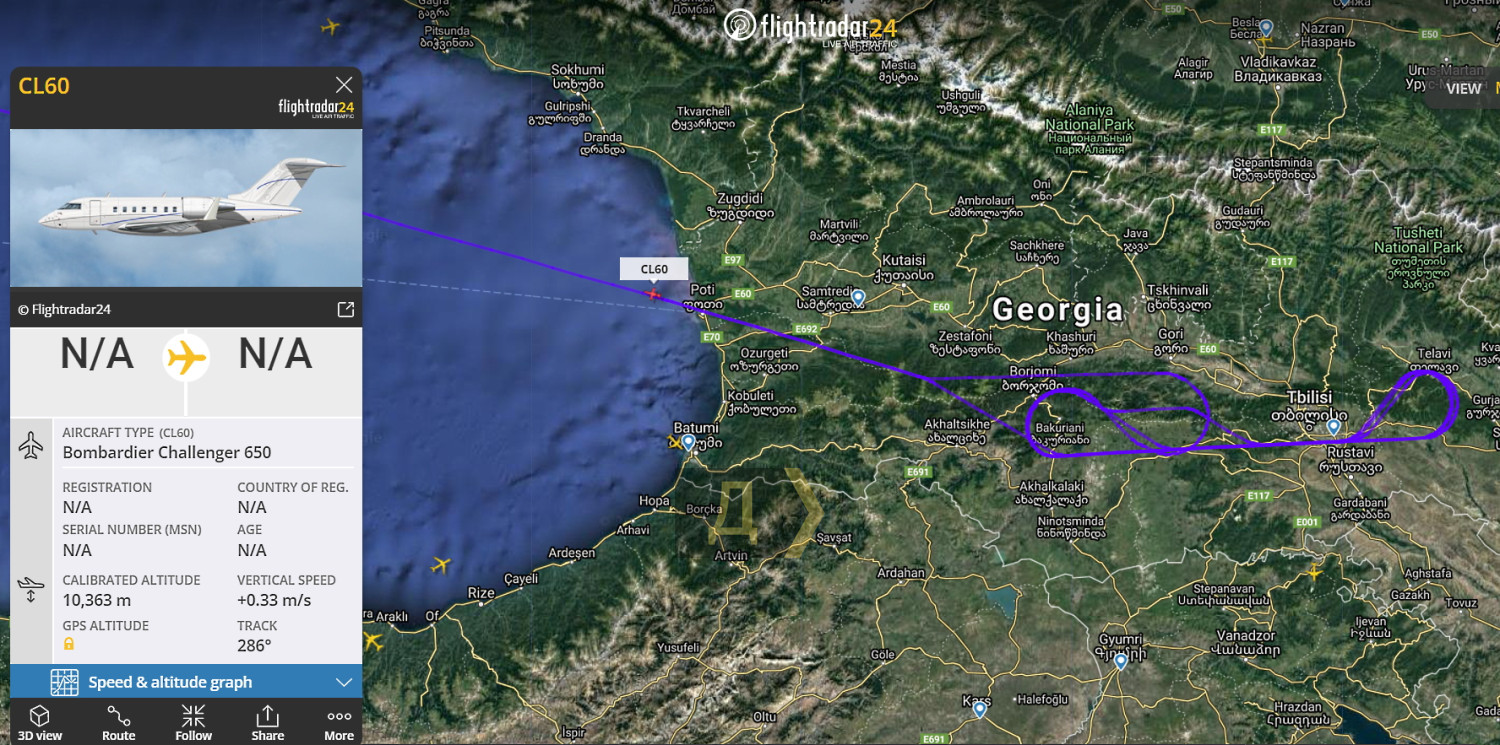Select yellow aircraft near Rize coast
The height and width of the screenshot is (745, 1500).
[x=441, y=565]
